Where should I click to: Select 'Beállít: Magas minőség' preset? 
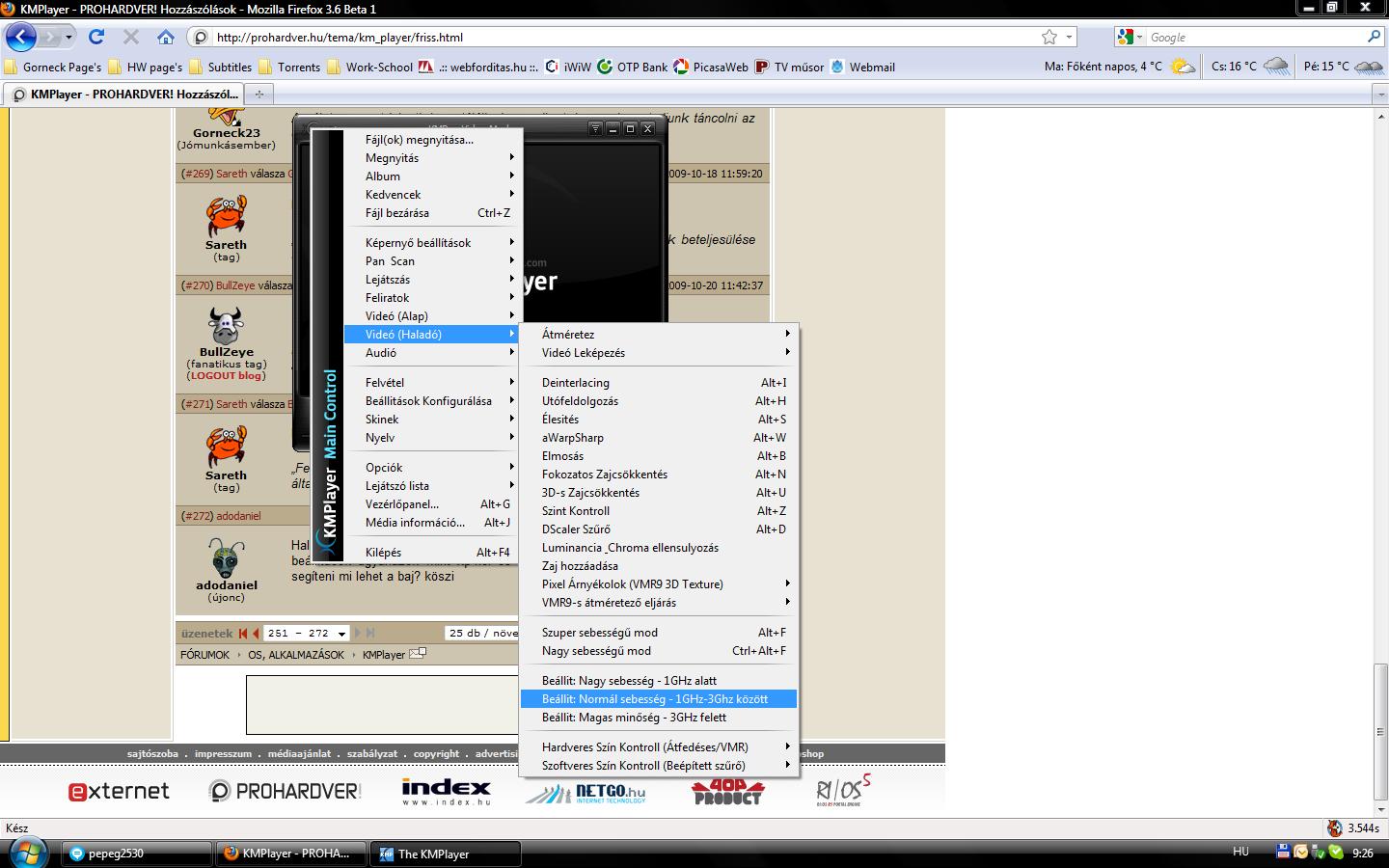pyautogui.click(x=659, y=718)
